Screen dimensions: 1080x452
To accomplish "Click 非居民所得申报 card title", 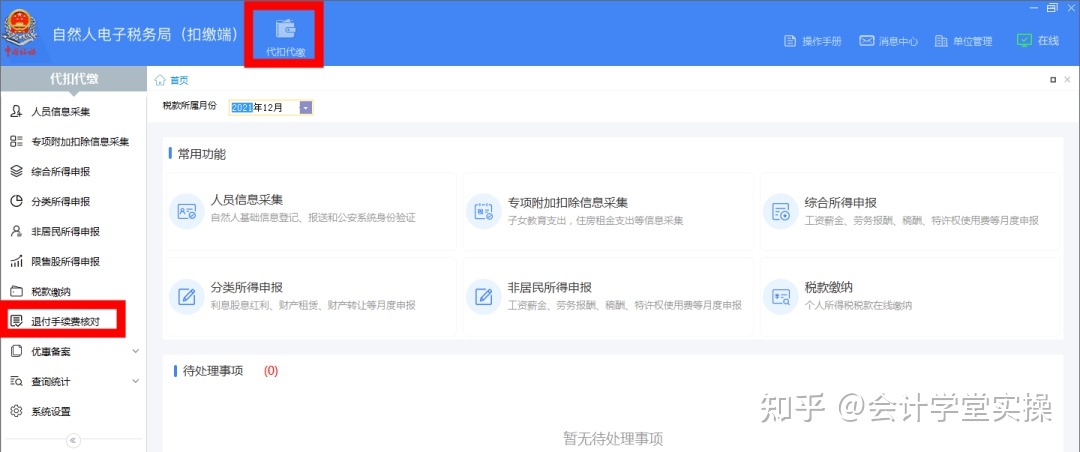I will click(550, 287).
